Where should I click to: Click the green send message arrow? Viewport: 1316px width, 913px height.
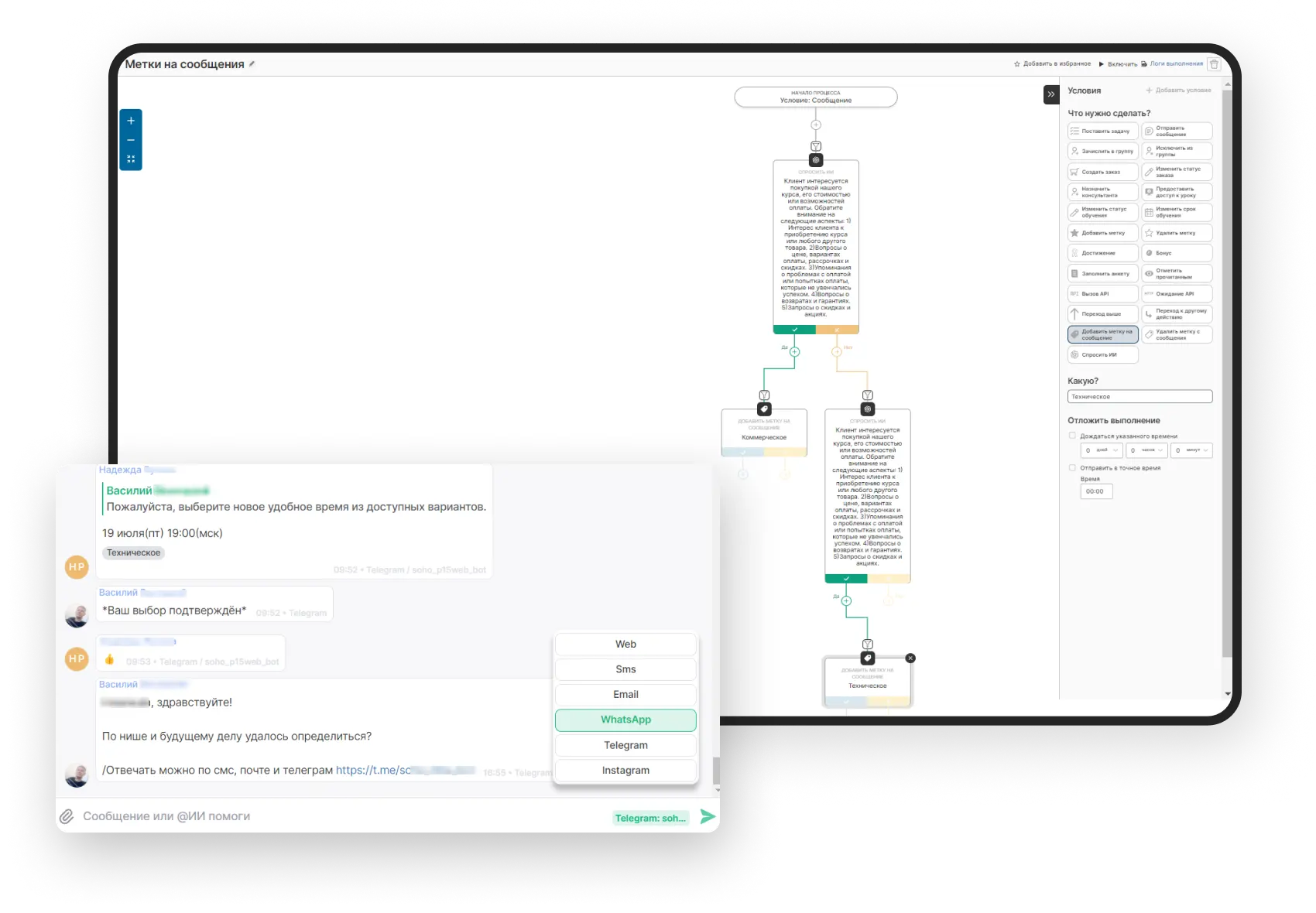click(708, 816)
